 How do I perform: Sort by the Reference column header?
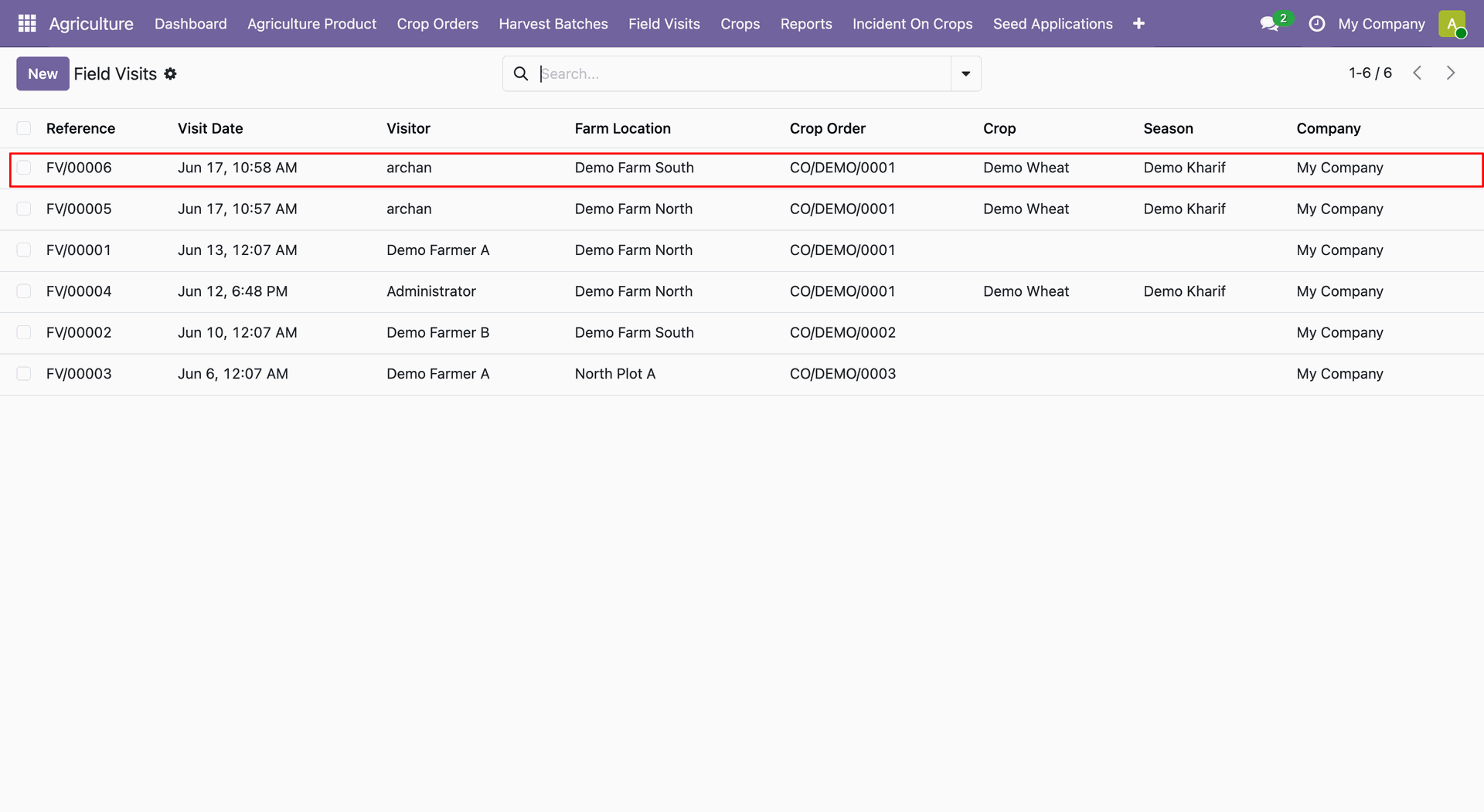[80, 128]
